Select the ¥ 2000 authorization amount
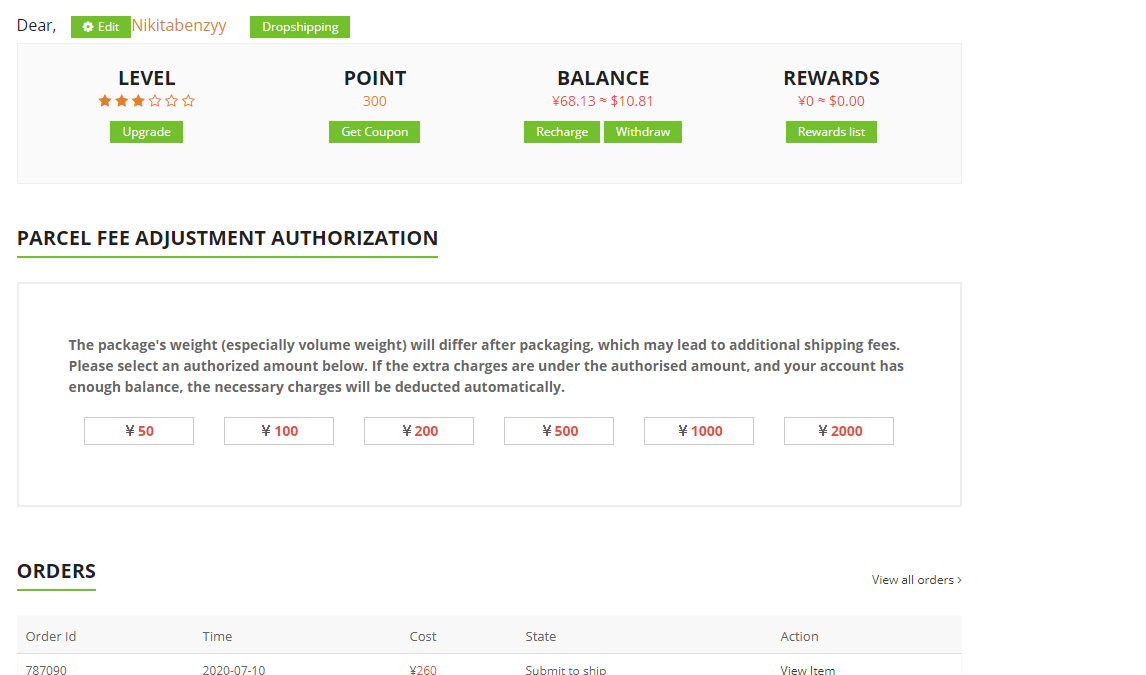Viewport: 1146px width, 675px height. (x=839, y=431)
